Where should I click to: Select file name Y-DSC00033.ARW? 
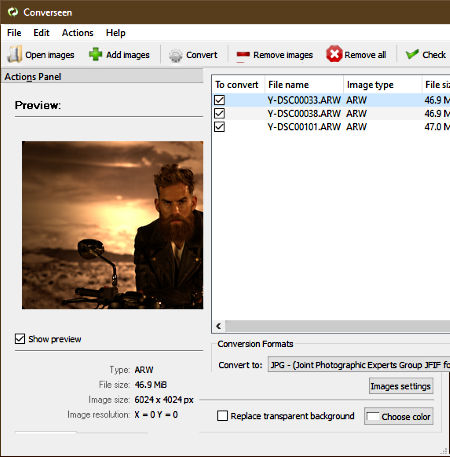pos(304,100)
